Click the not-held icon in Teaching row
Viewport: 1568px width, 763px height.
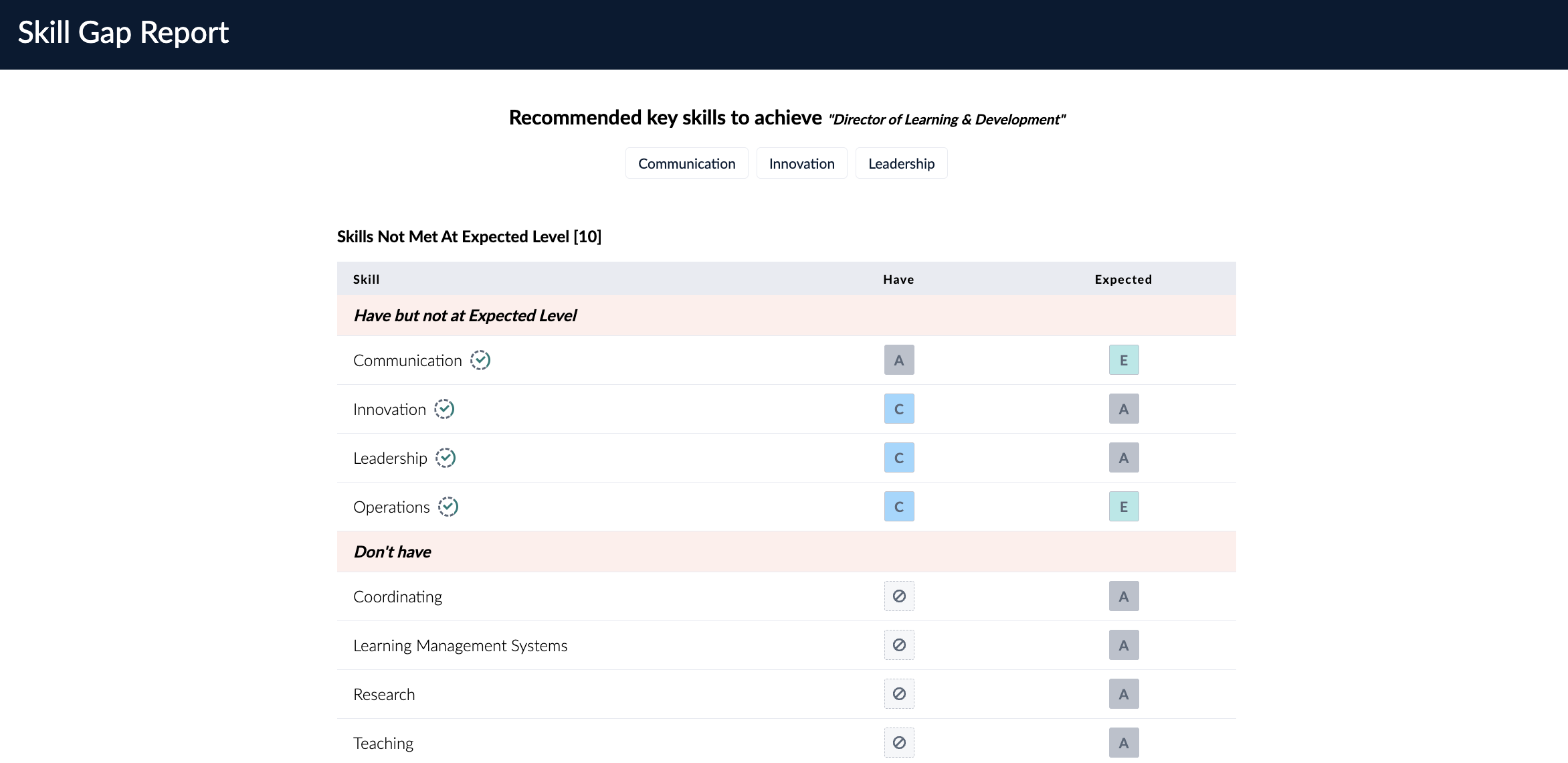pyautogui.click(x=899, y=742)
